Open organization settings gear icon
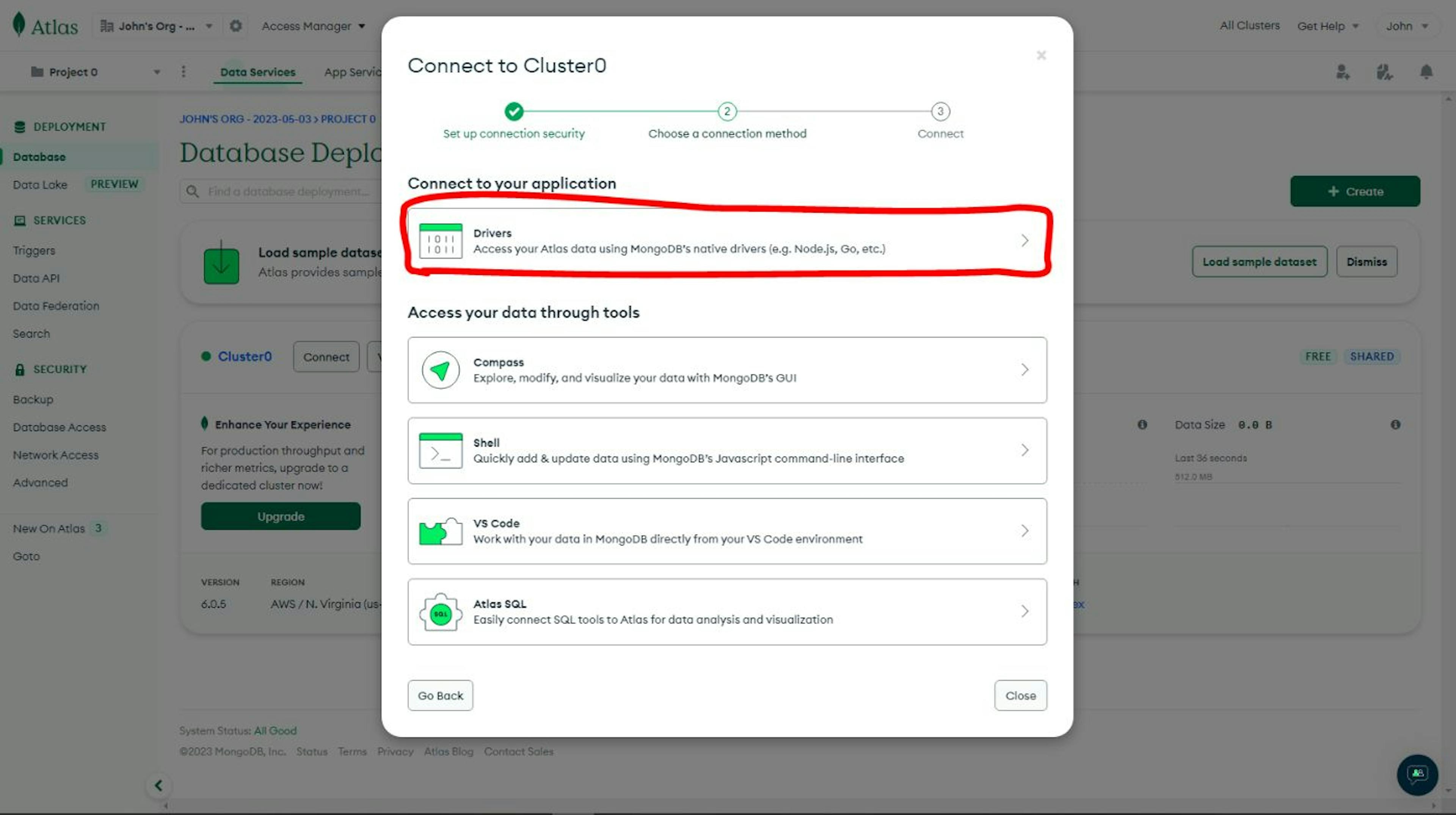Viewport: 1456px width, 815px height. [236, 26]
